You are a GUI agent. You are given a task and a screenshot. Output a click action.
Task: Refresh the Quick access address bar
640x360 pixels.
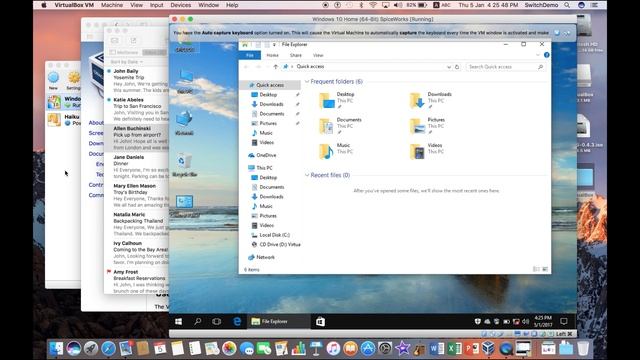click(457, 67)
